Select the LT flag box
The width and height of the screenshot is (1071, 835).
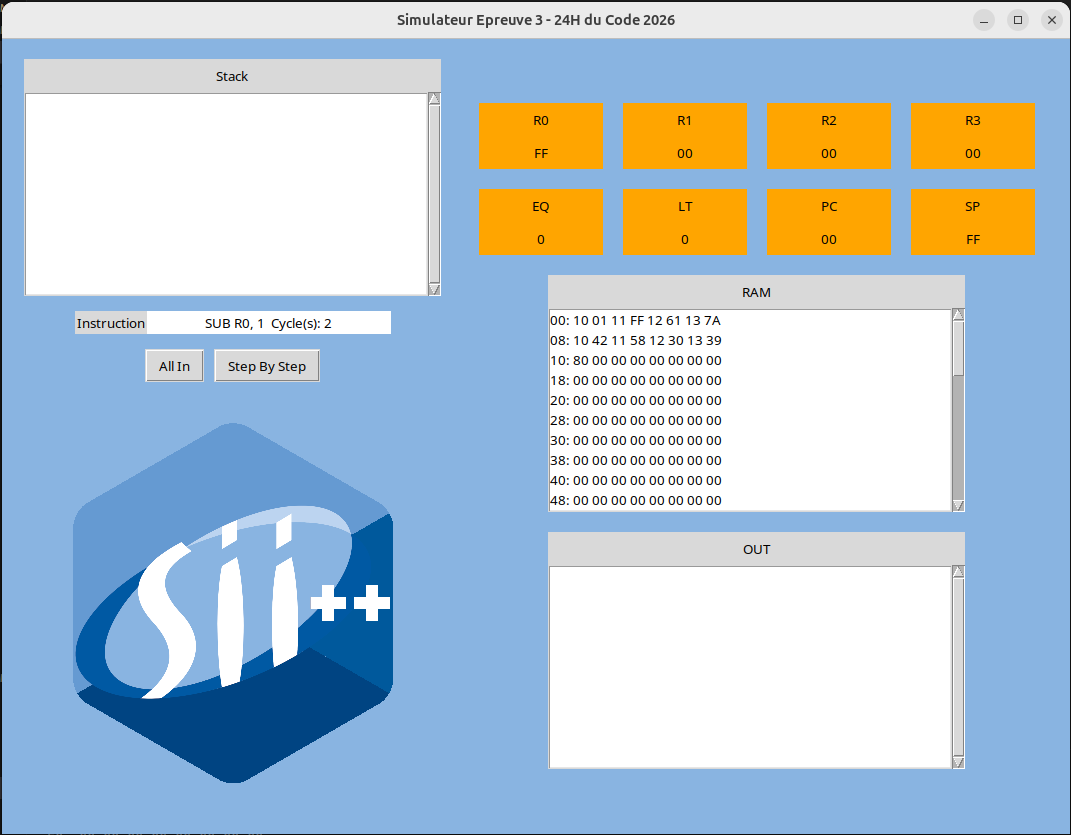click(685, 223)
